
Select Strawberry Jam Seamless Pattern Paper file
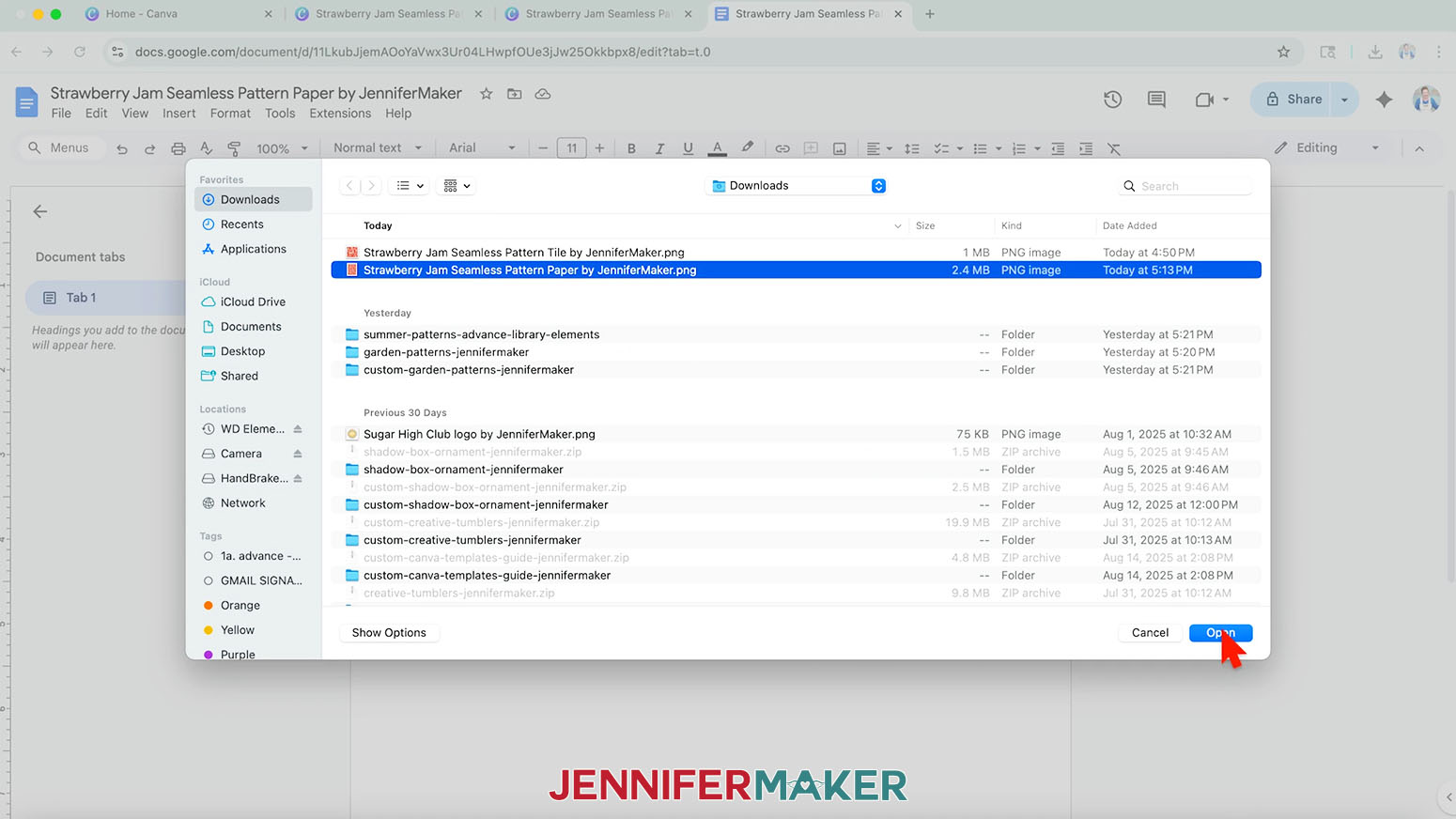[x=796, y=270]
